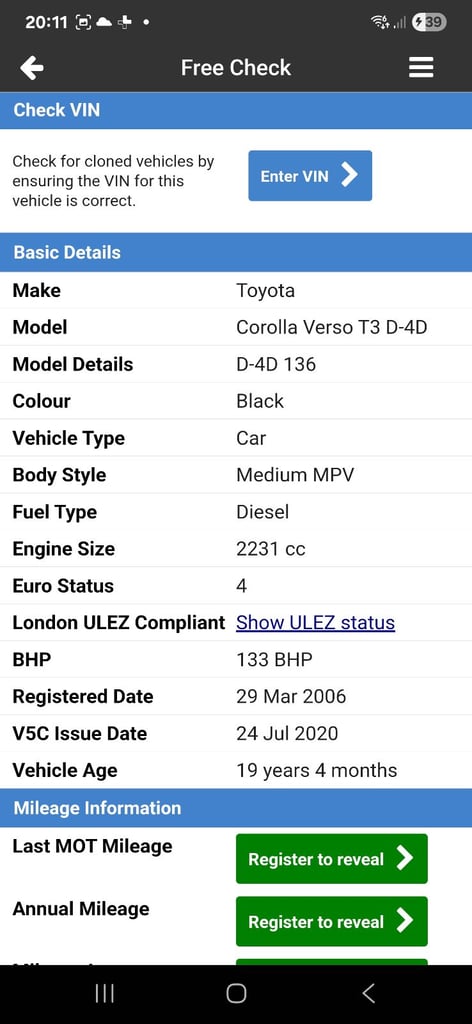Tap the back arrow in header
Image resolution: width=472 pixels, height=1024 pixels.
(31, 68)
